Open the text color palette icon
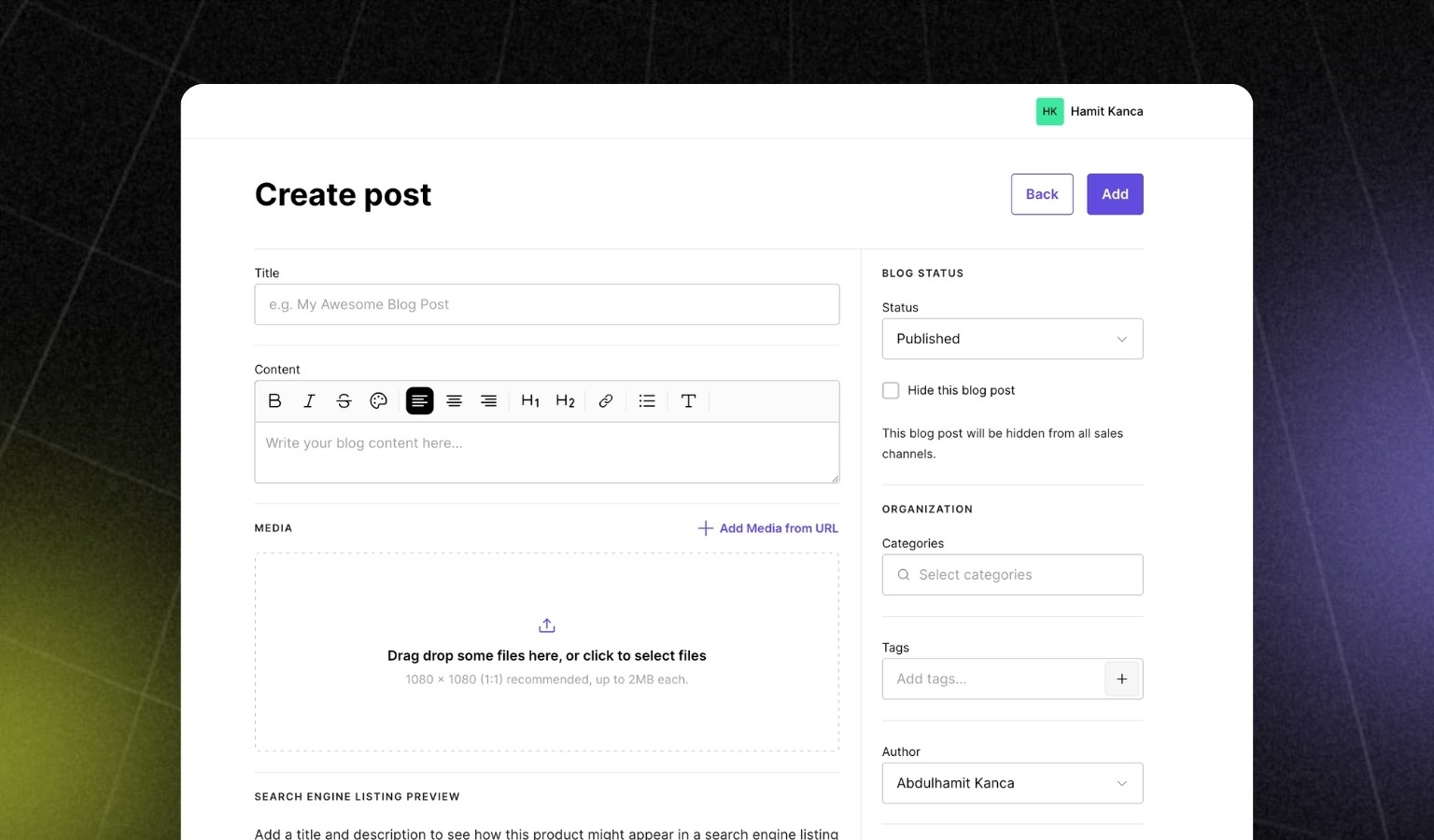This screenshot has width=1434, height=840. tap(378, 401)
